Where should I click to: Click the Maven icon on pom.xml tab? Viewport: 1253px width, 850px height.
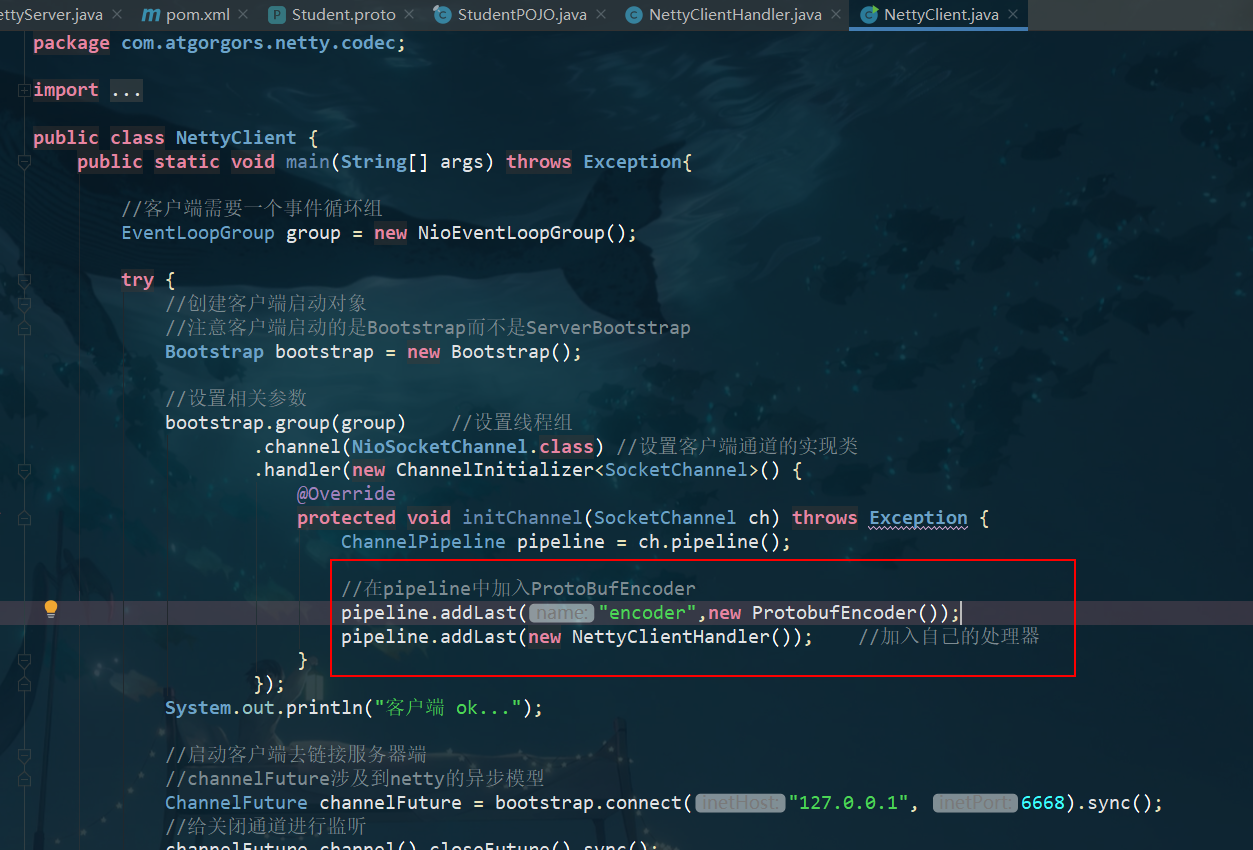click(151, 15)
